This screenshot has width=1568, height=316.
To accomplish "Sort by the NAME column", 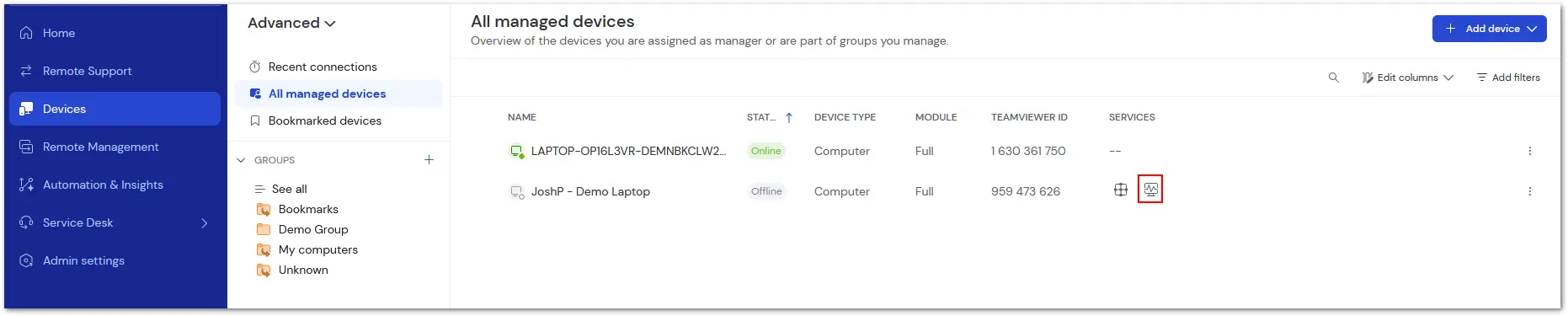I will pyautogui.click(x=522, y=117).
